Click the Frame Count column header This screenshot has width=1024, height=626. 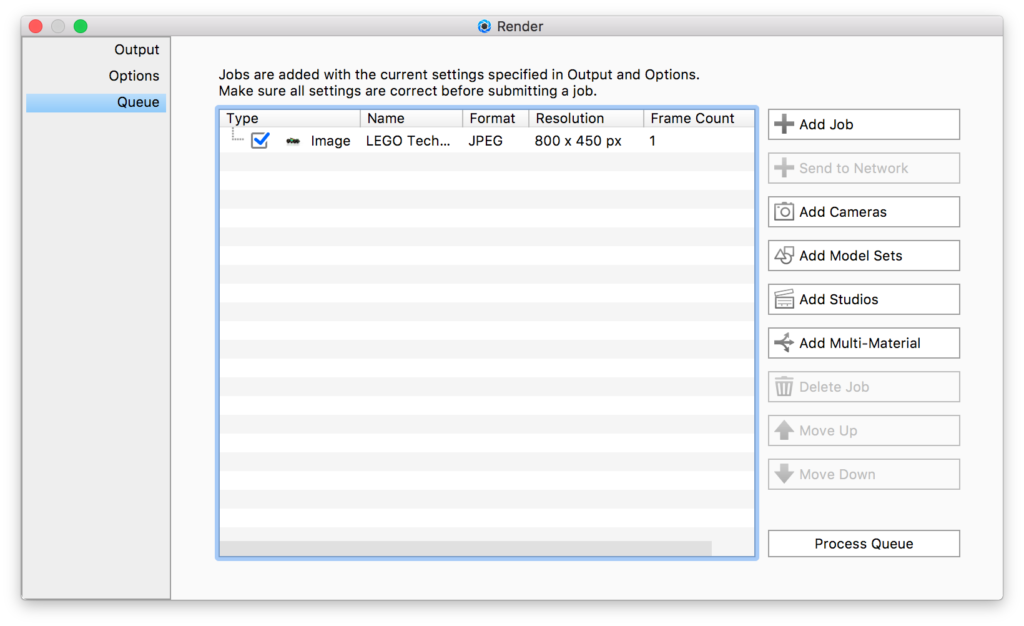coord(697,118)
